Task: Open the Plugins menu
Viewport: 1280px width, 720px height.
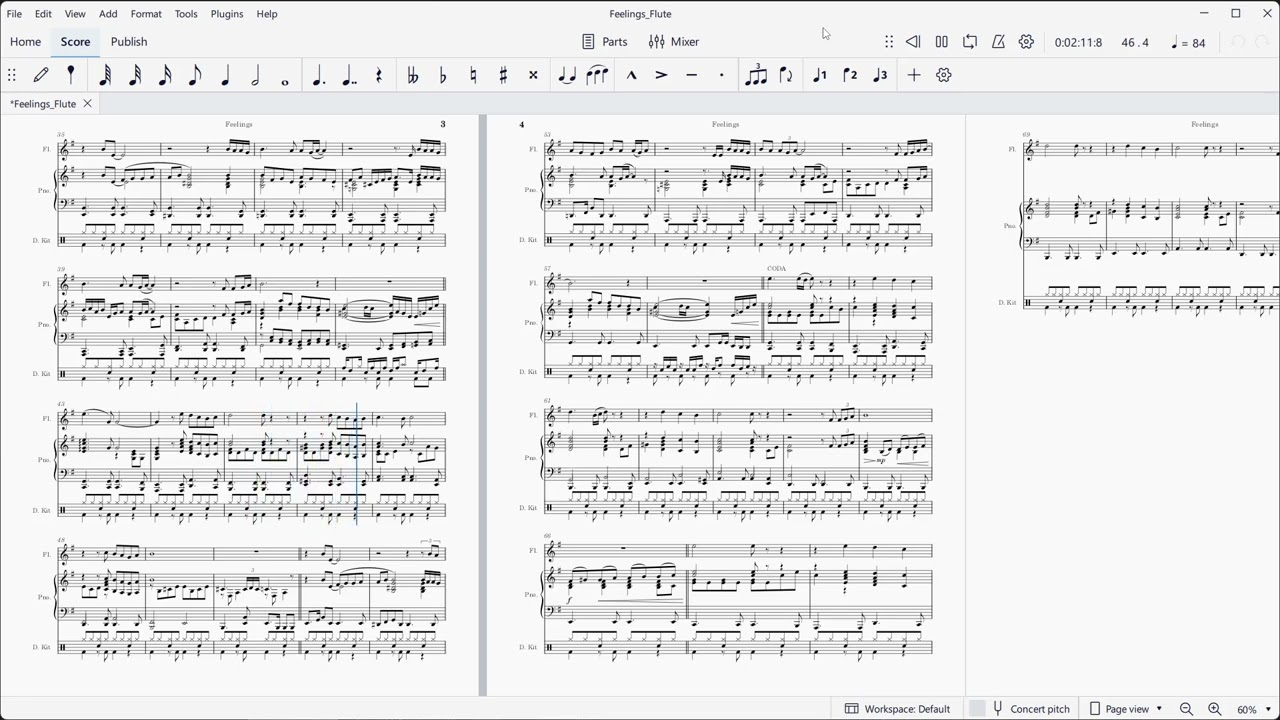Action: point(227,14)
